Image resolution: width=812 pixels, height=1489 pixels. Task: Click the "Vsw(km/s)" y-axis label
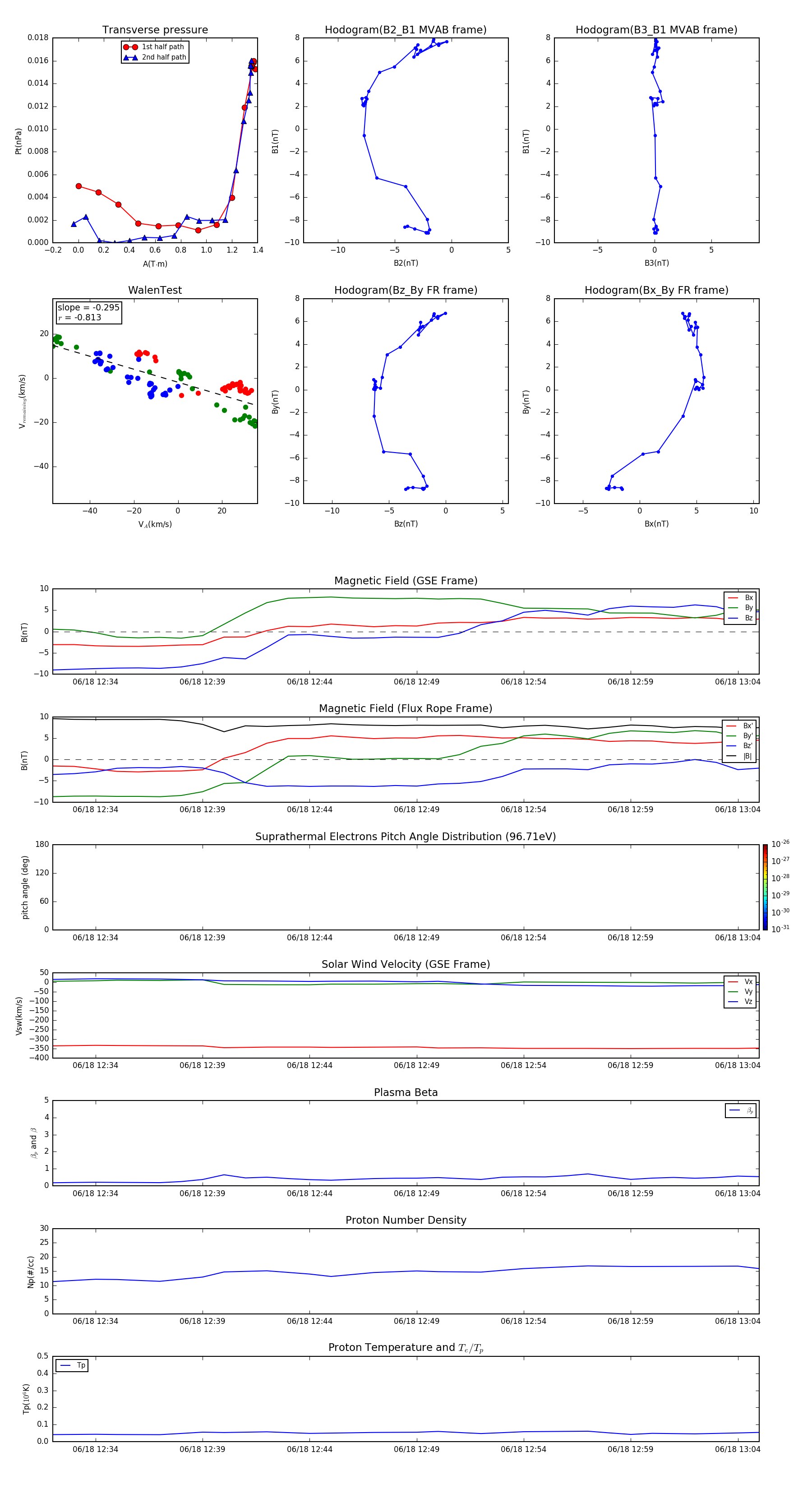(18, 1016)
